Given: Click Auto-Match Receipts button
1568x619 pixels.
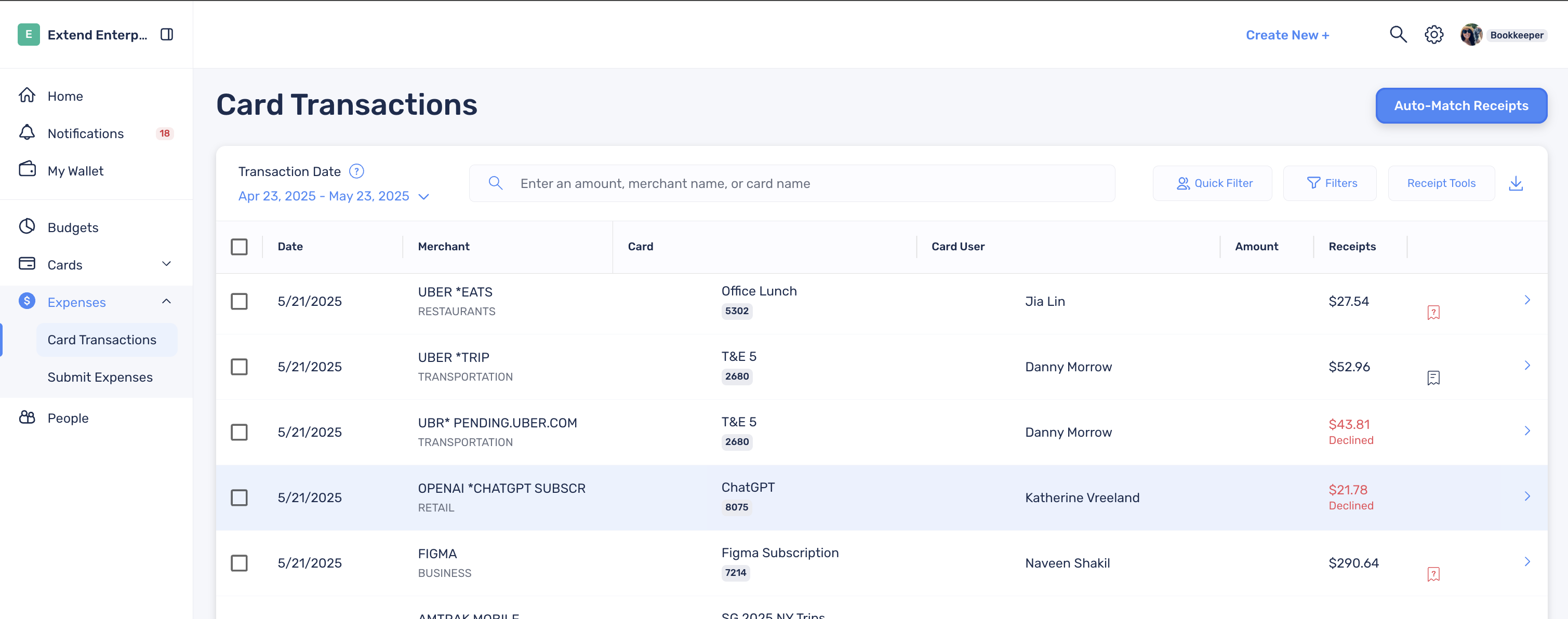Looking at the screenshot, I should click(1461, 105).
